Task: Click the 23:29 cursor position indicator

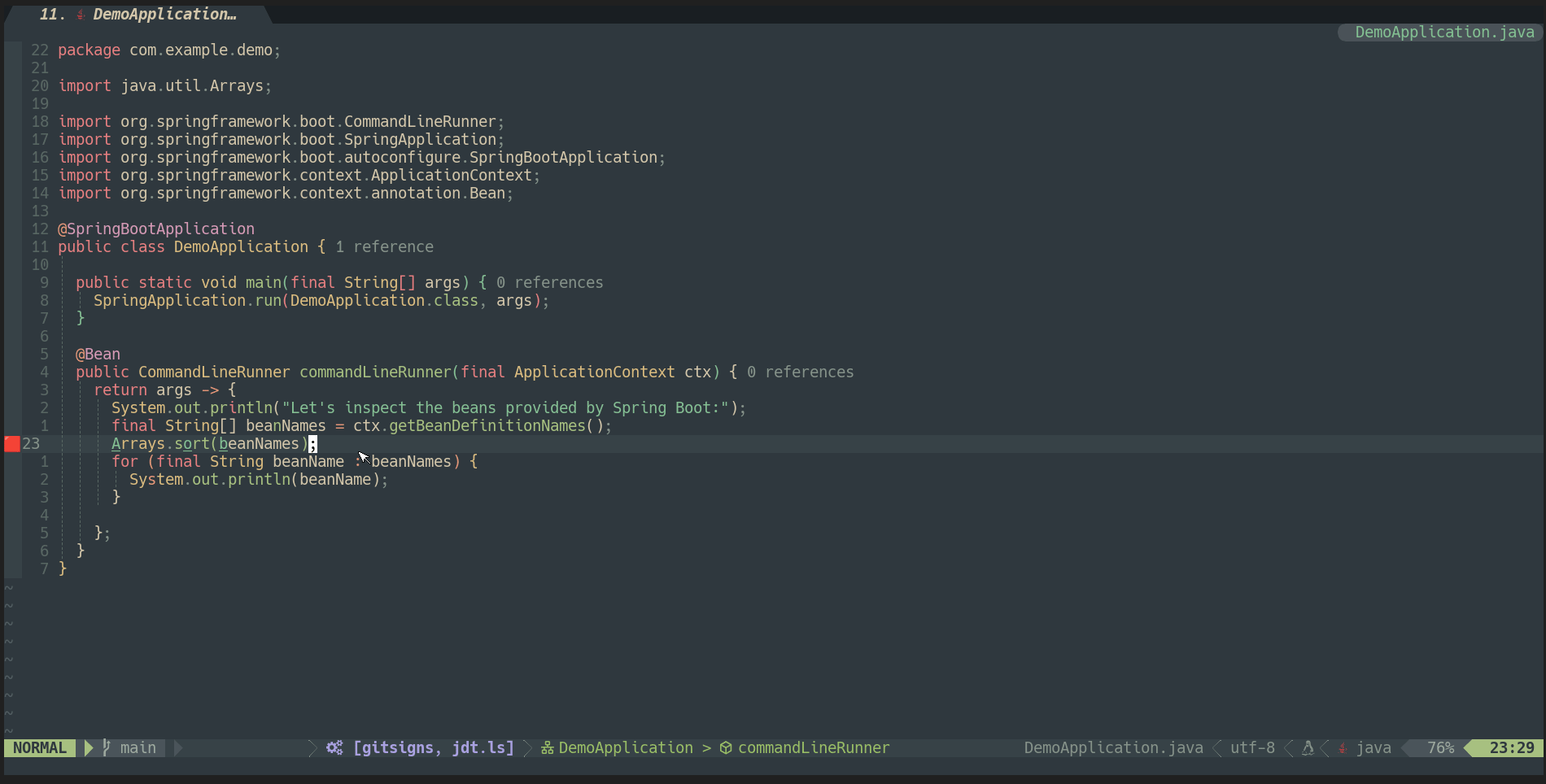Action: (x=1512, y=747)
